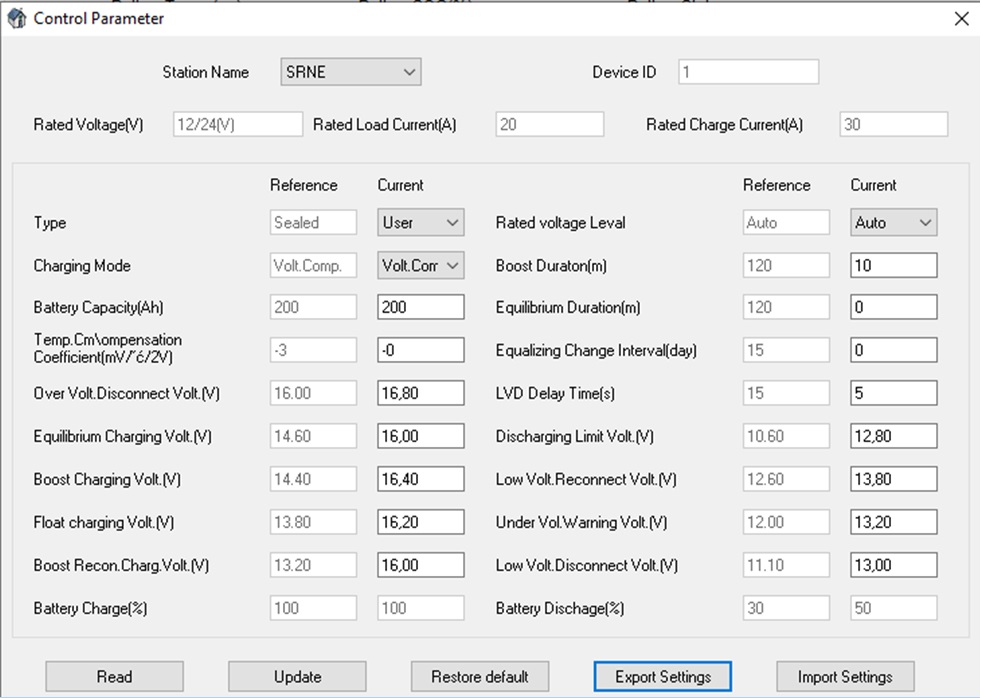Click the Boost Charging Volt current field
Image resolution: width=981 pixels, height=698 pixels.
421,480
